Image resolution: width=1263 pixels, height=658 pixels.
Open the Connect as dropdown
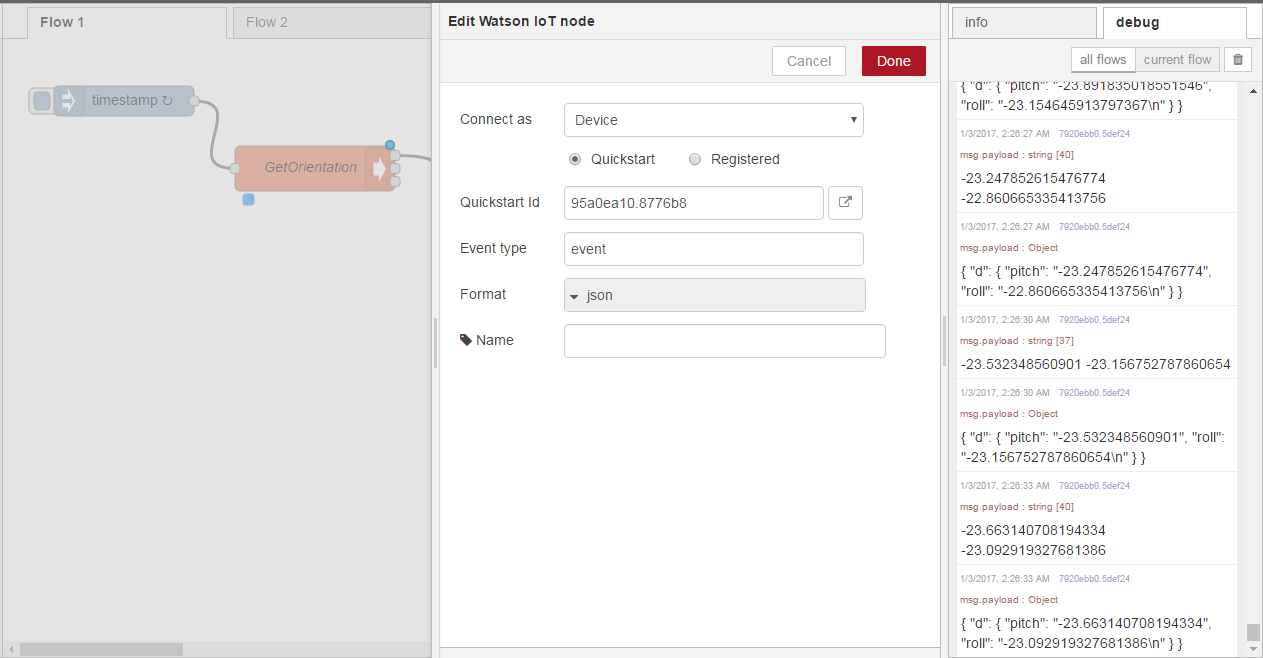[713, 120]
